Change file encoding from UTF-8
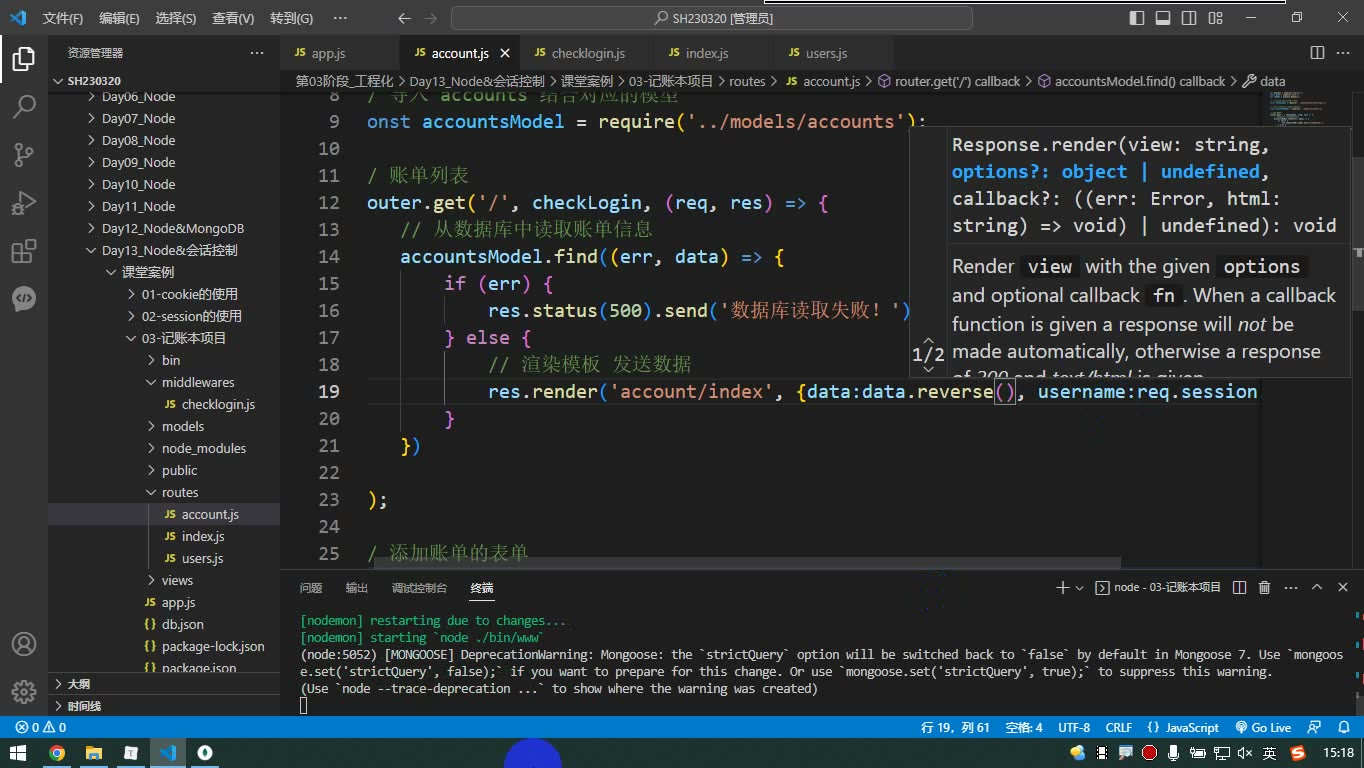Screen dimensions: 1364x768 [x=1074, y=728]
